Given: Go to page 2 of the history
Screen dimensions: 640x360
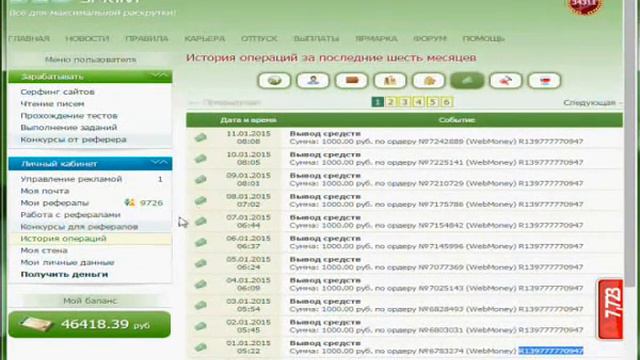Looking at the screenshot, I should point(391,102).
